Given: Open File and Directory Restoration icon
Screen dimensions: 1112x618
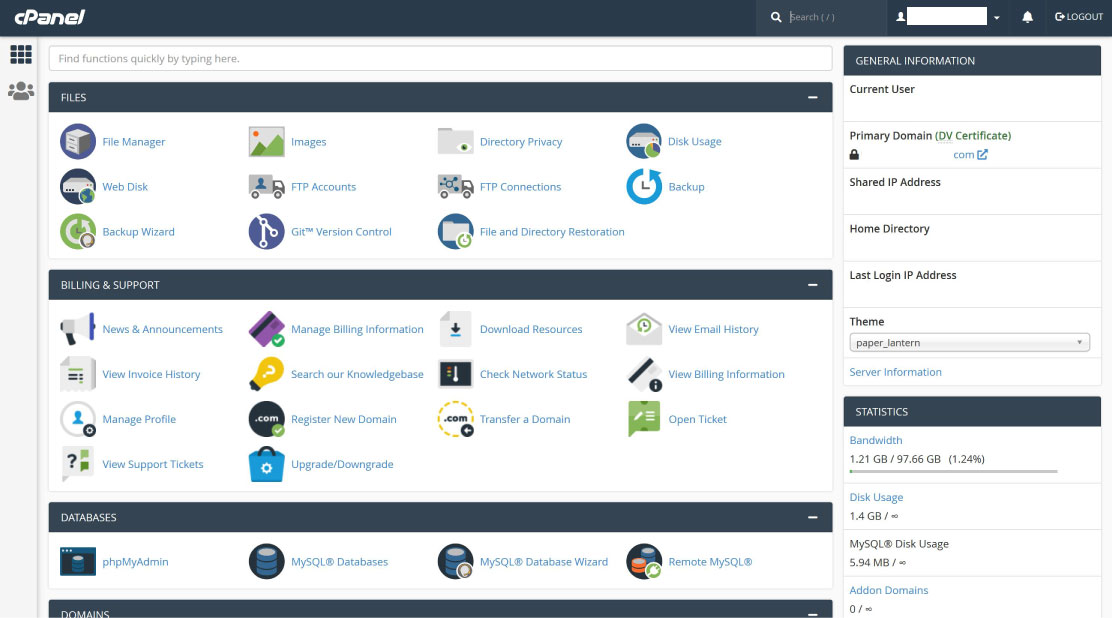Looking at the screenshot, I should coord(455,232).
